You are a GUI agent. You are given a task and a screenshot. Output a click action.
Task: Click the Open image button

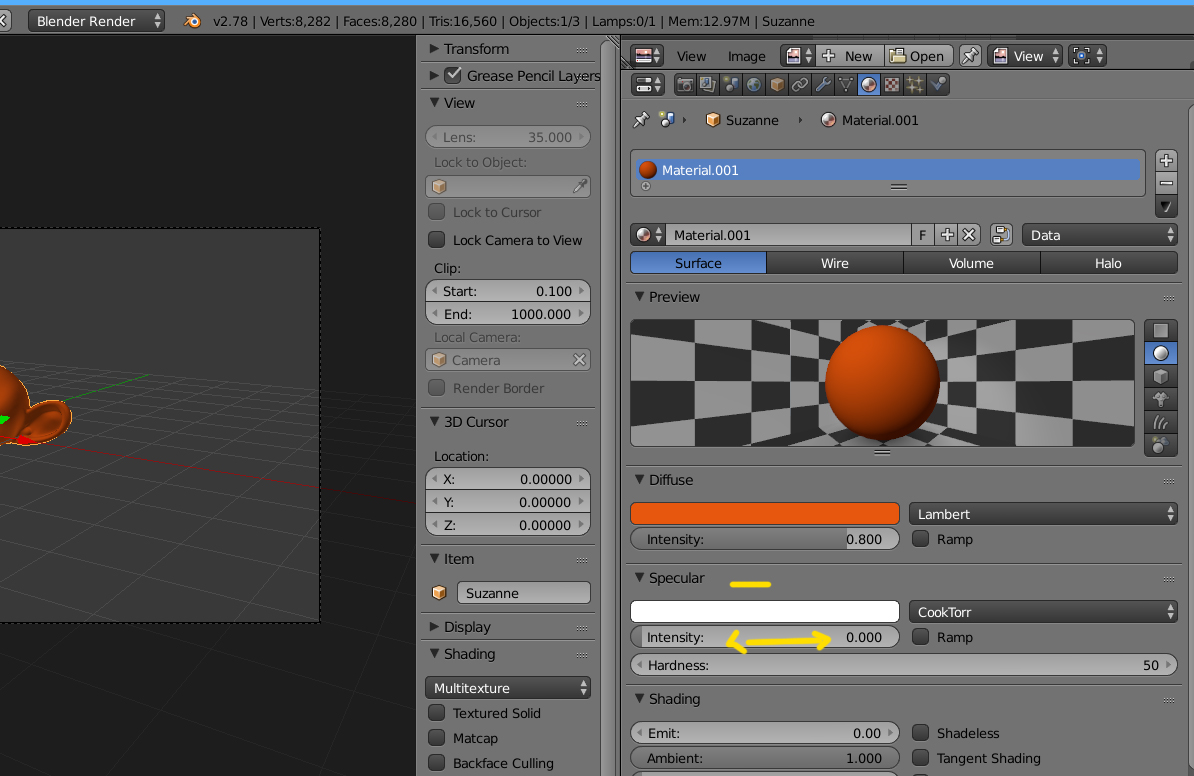pyautogui.click(x=916, y=56)
